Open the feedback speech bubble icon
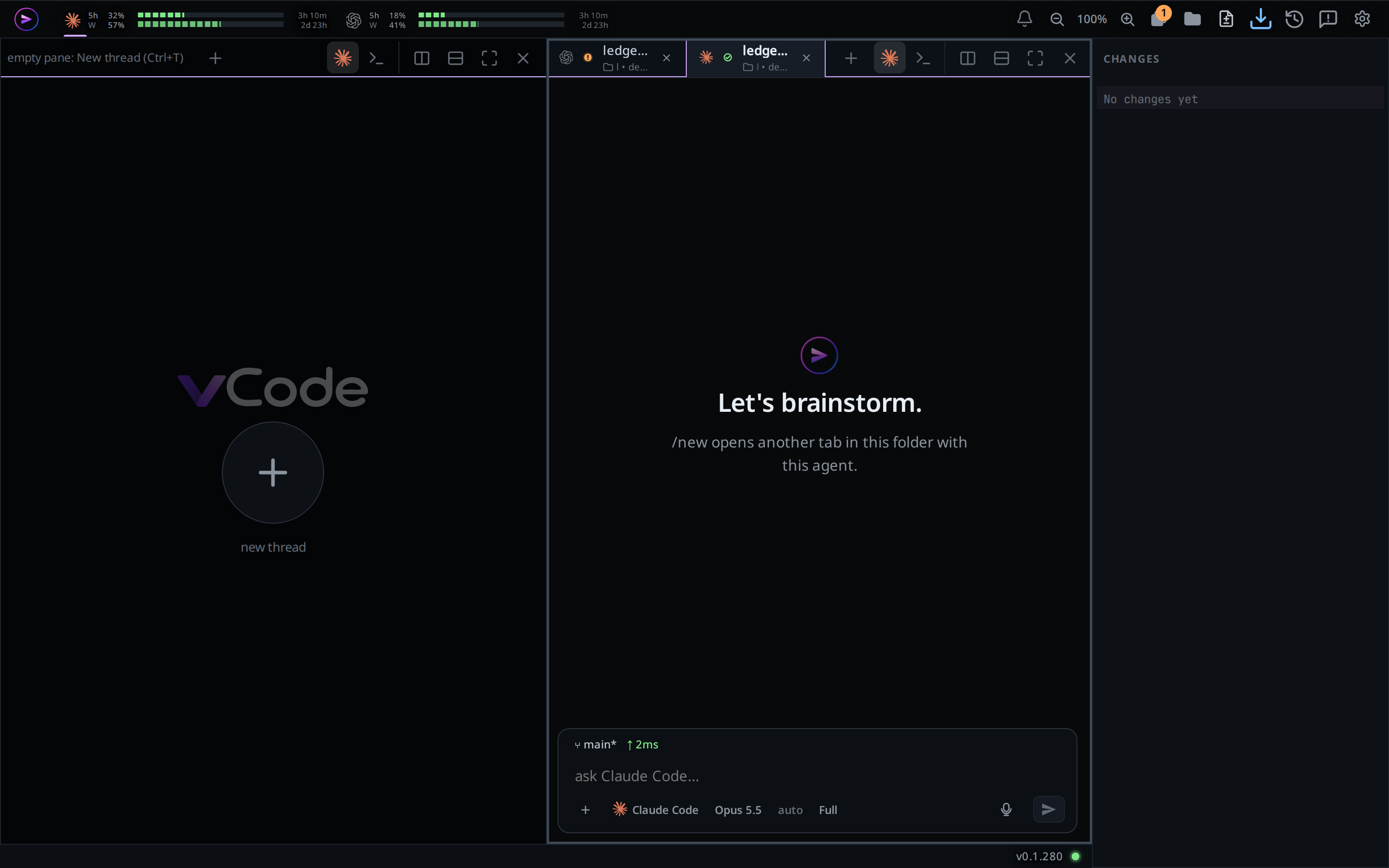 (1328, 19)
